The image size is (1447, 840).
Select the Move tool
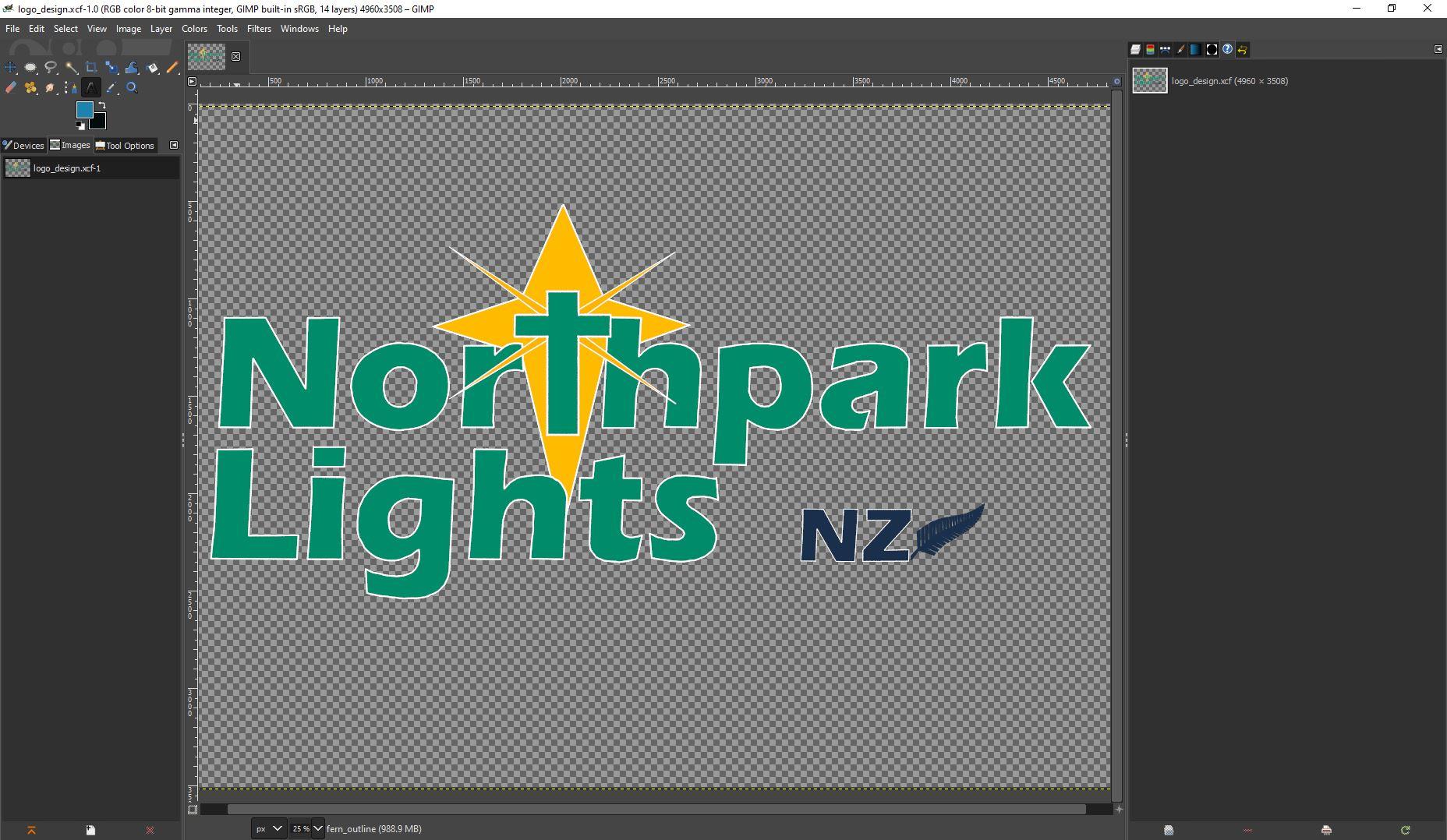(10, 68)
